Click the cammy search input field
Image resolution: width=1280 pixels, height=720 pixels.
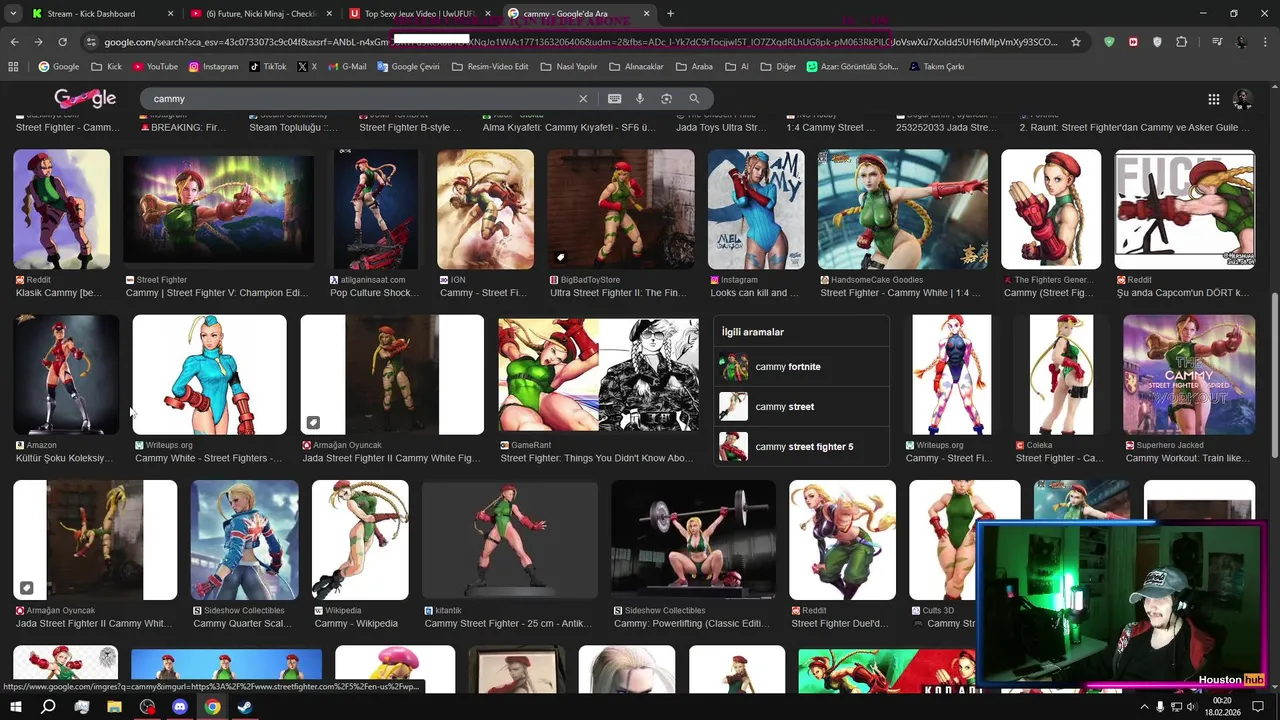click(360, 99)
